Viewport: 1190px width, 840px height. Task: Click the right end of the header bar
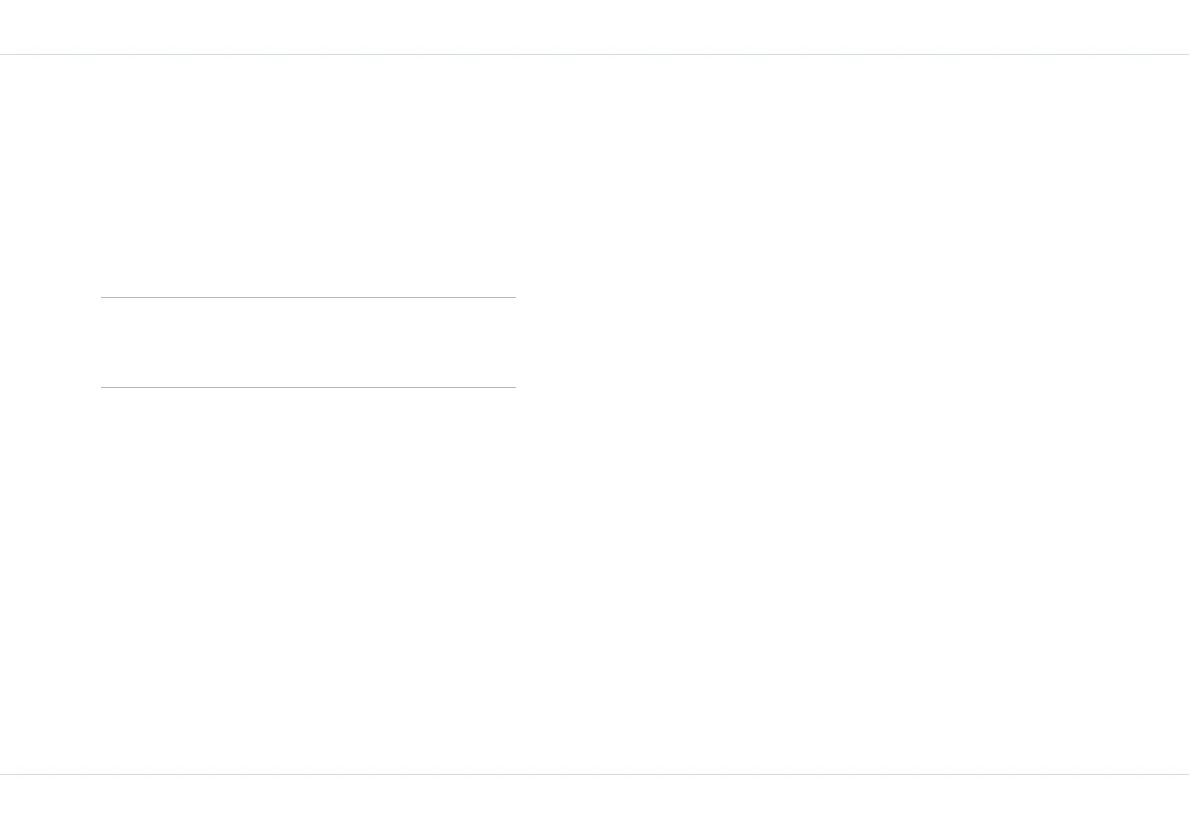click(1175, 27)
